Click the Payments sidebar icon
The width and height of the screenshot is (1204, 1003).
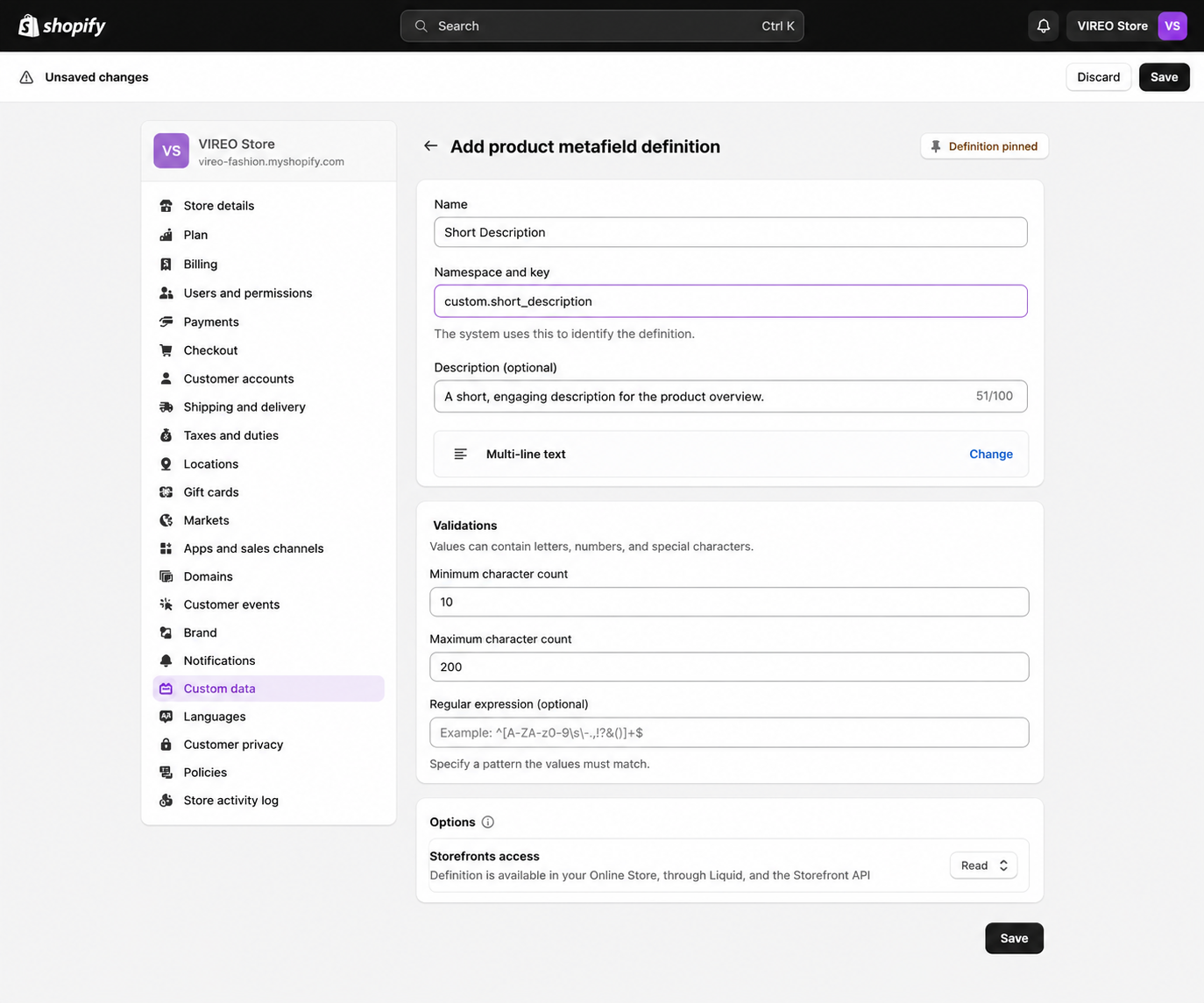pyautogui.click(x=166, y=321)
